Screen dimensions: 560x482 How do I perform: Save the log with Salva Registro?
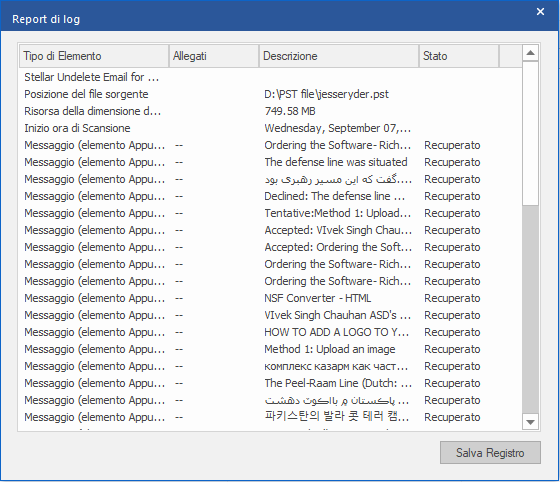click(x=490, y=453)
